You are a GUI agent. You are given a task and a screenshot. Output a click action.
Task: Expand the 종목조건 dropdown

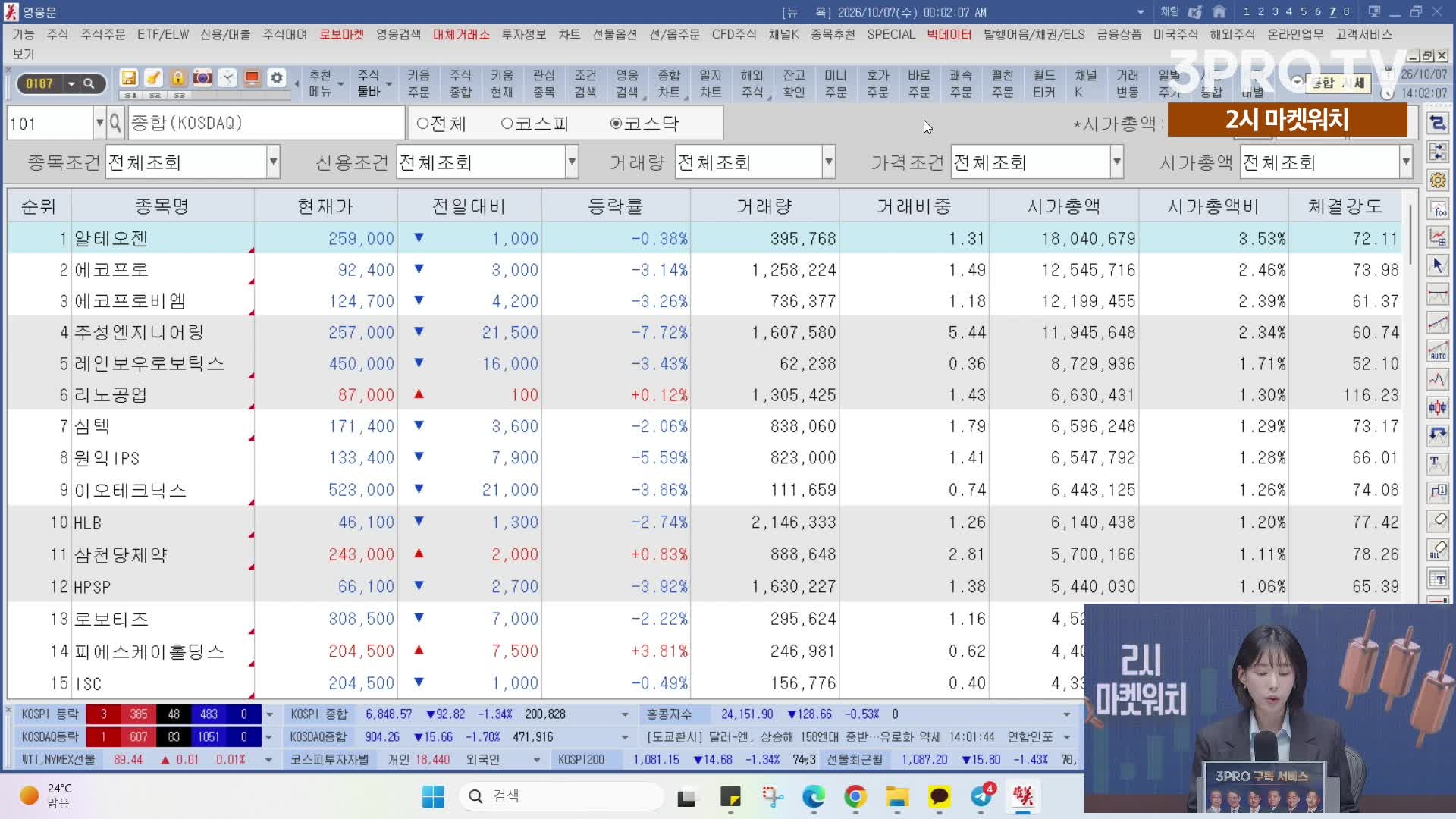273,162
